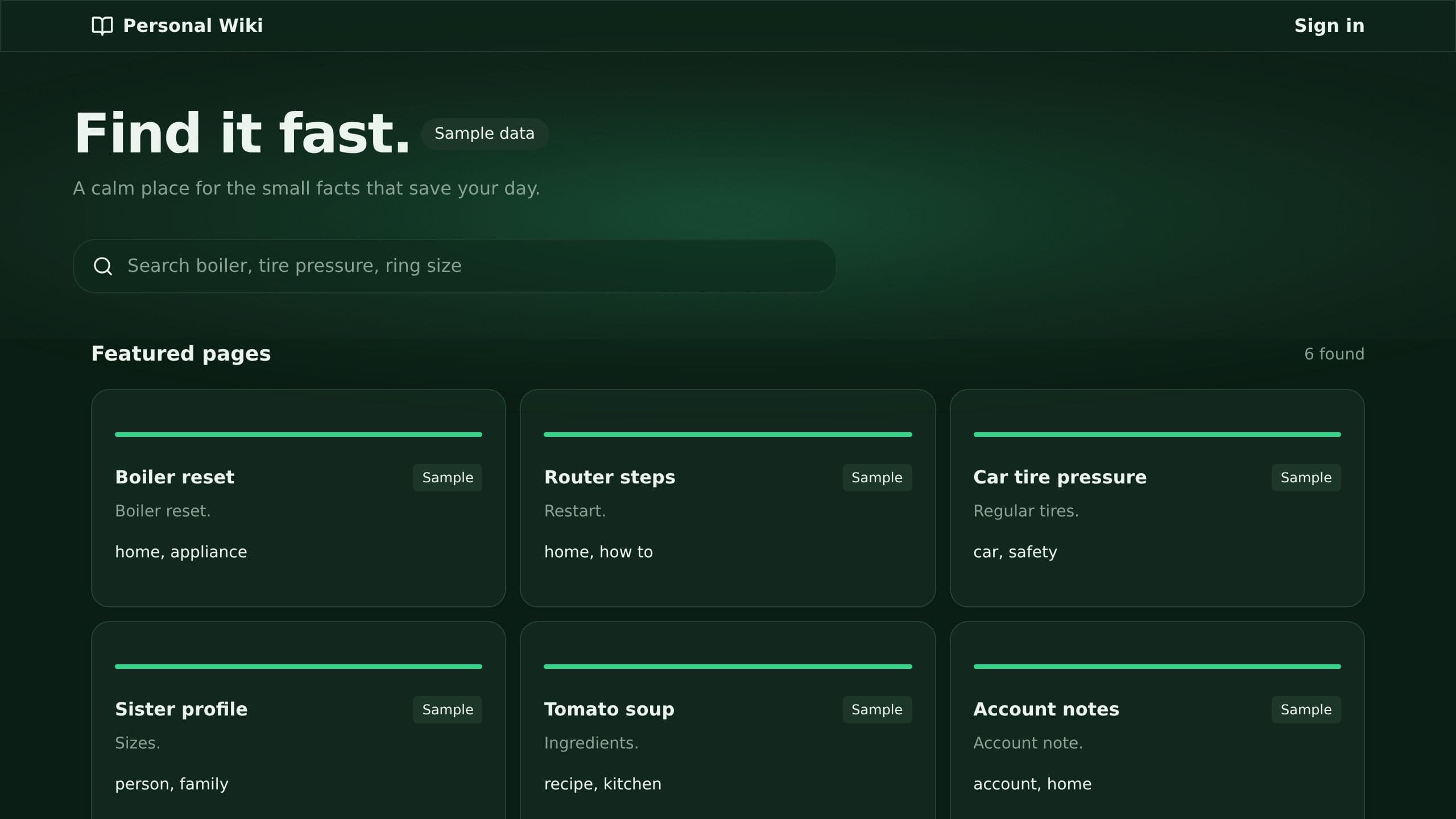The width and height of the screenshot is (1456, 819).
Task: Open the Account notes page card
Action: (1157, 720)
